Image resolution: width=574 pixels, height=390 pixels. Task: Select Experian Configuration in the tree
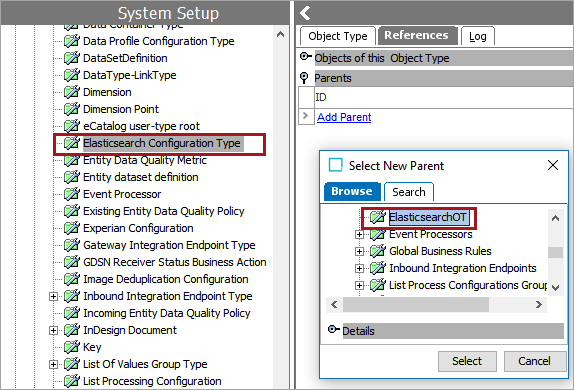(x=138, y=228)
